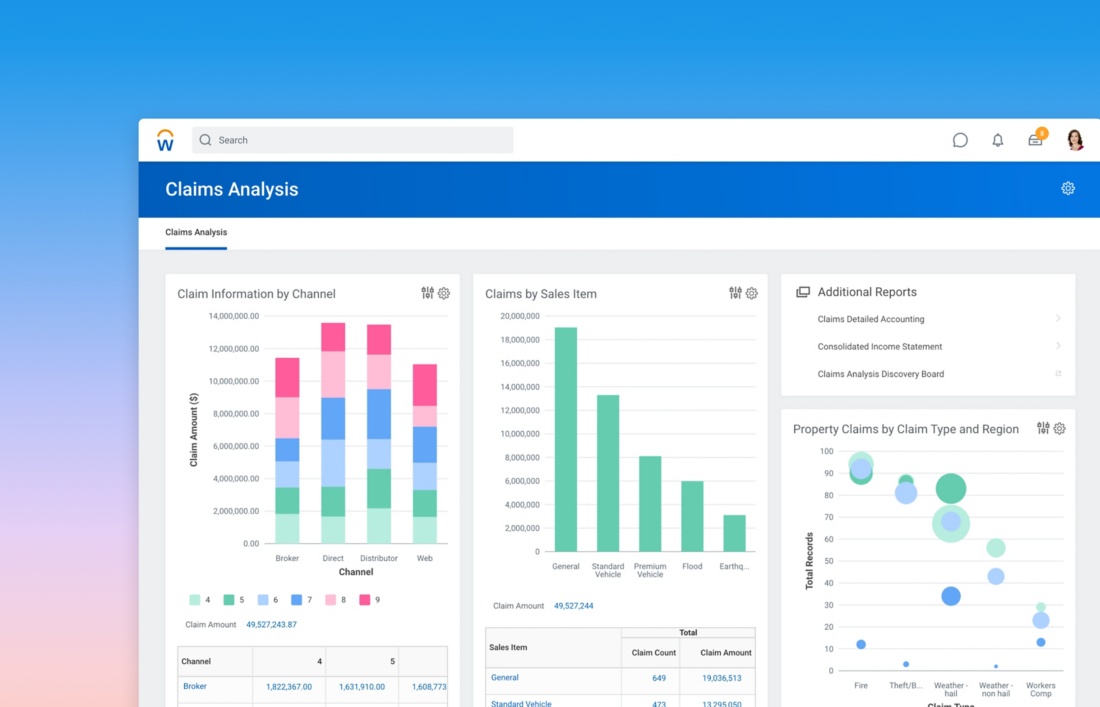1100x707 pixels.
Task: Open the inbox tray icon
Action: point(1035,140)
